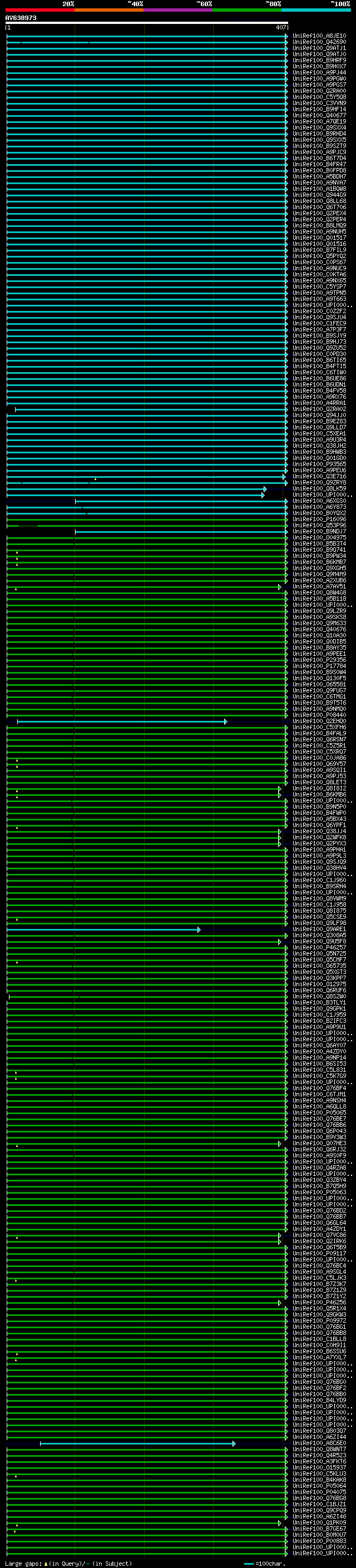This screenshot has height=1568, width=356.
Task: Open hit UniRef100_P16096
Action: click(x=319, y=519)
